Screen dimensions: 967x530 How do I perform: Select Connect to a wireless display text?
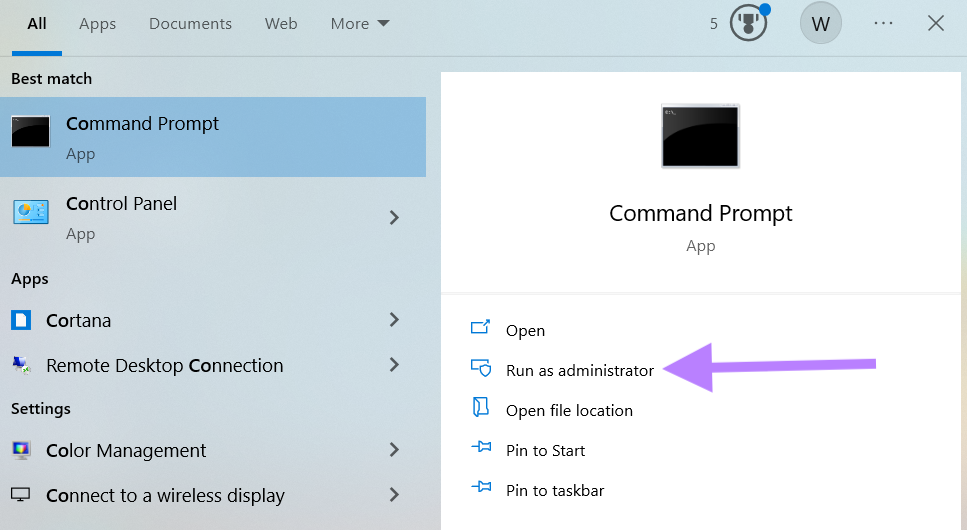[x=165, y=495]
